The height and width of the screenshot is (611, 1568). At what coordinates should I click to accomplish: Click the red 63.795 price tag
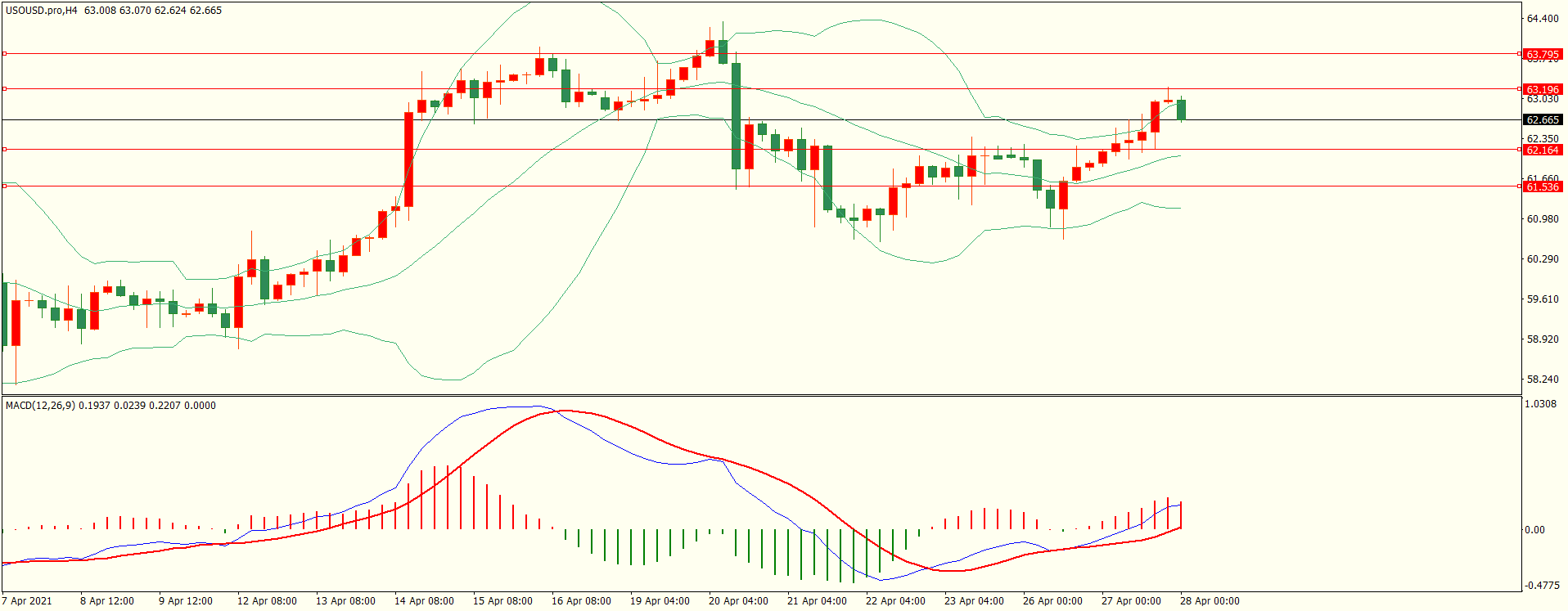[1543, 55]
